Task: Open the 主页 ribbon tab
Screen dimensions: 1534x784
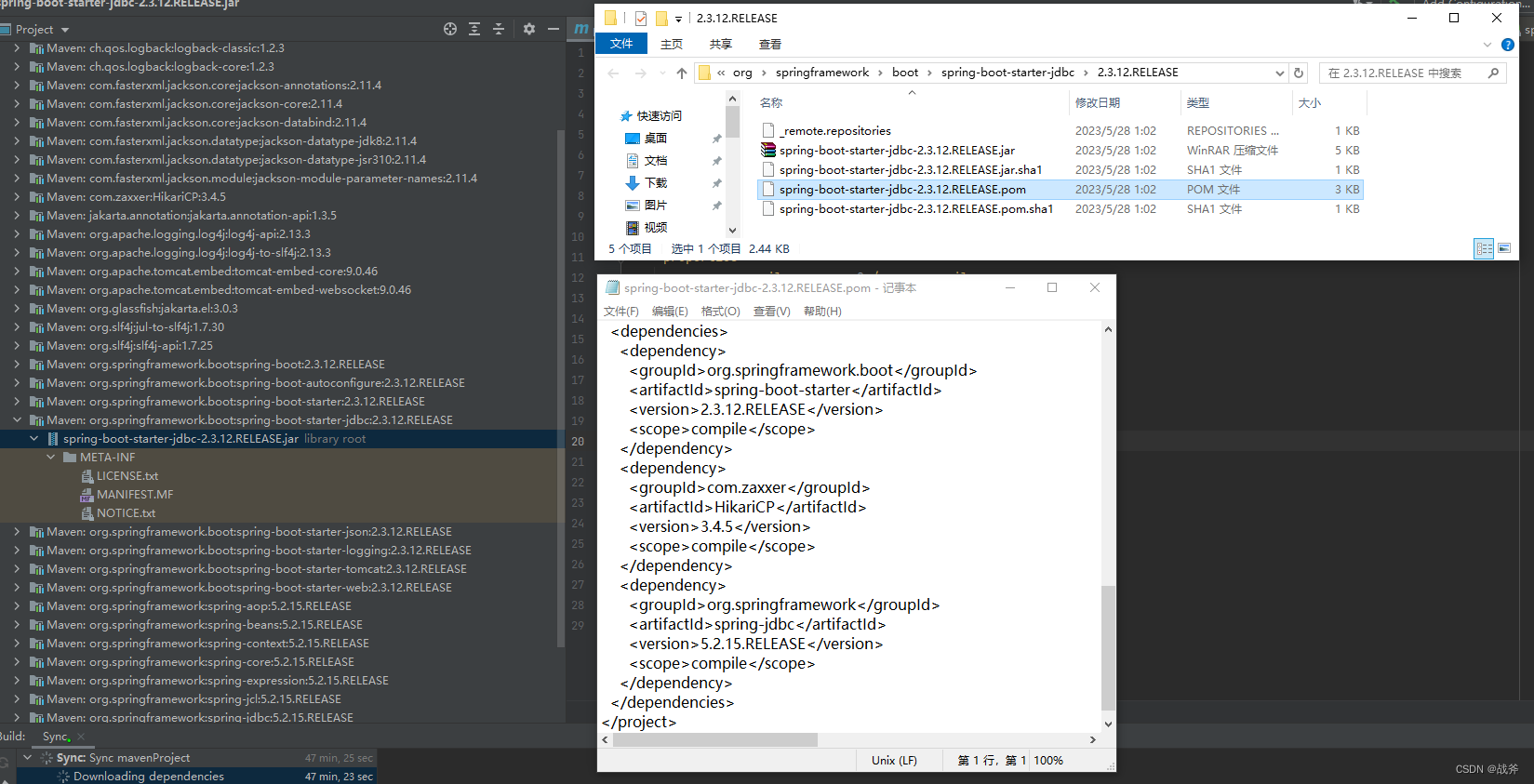Action: tap(672, 44)
